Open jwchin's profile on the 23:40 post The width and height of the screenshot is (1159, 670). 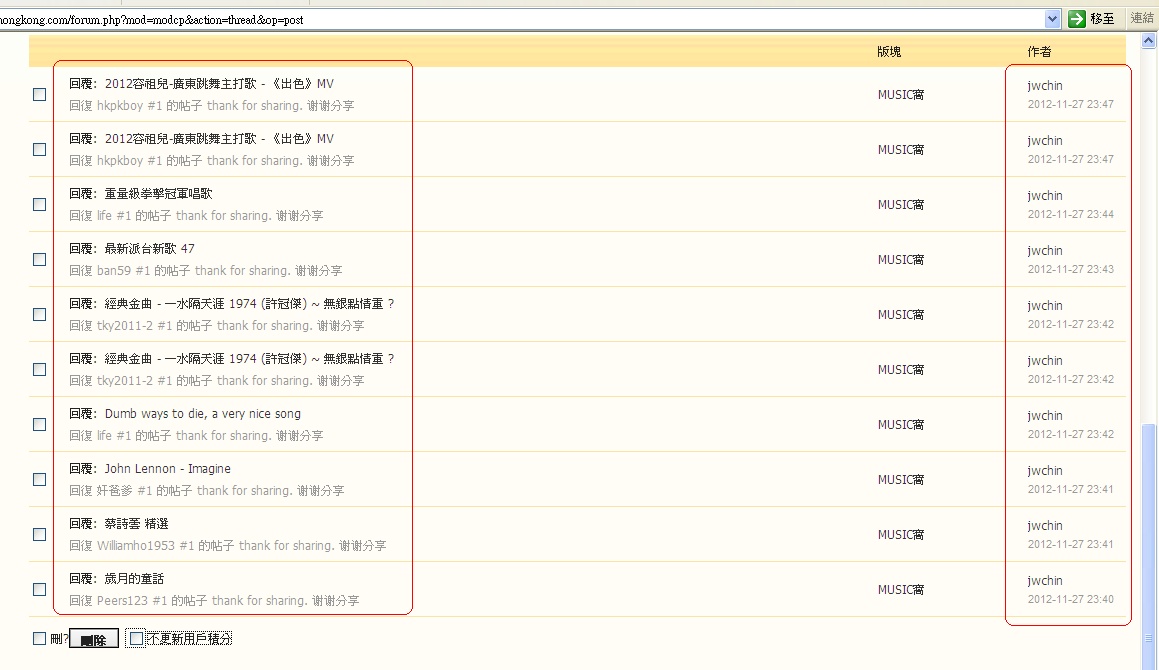1045,581
